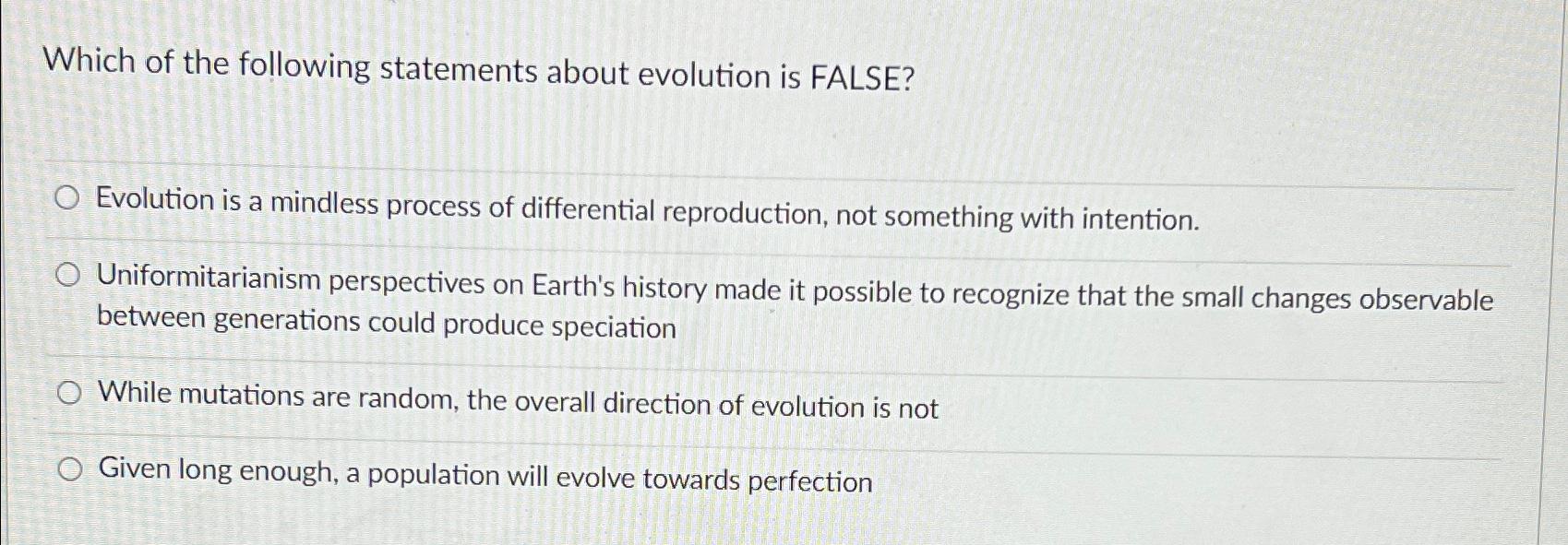Select the 'Evolution is a mindless process' radio button
The height and width of the screenshot is (545, 1568).
pos(68,197)
